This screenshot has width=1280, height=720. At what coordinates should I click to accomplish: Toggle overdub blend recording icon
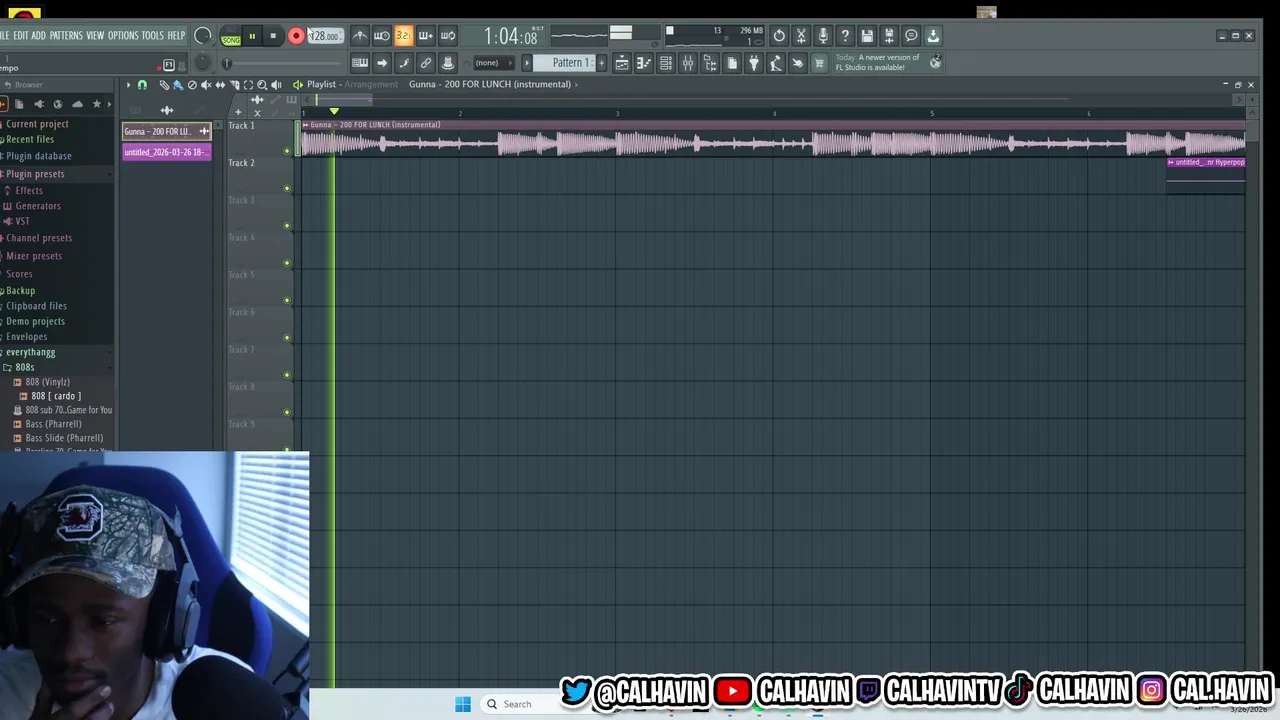pyautogui.click(x=426, y=35)
